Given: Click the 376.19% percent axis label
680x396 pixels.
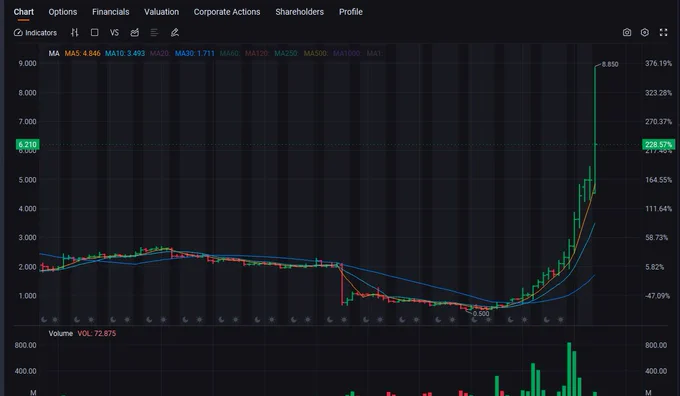Looking at the screenshot, I should click(658, 63).
